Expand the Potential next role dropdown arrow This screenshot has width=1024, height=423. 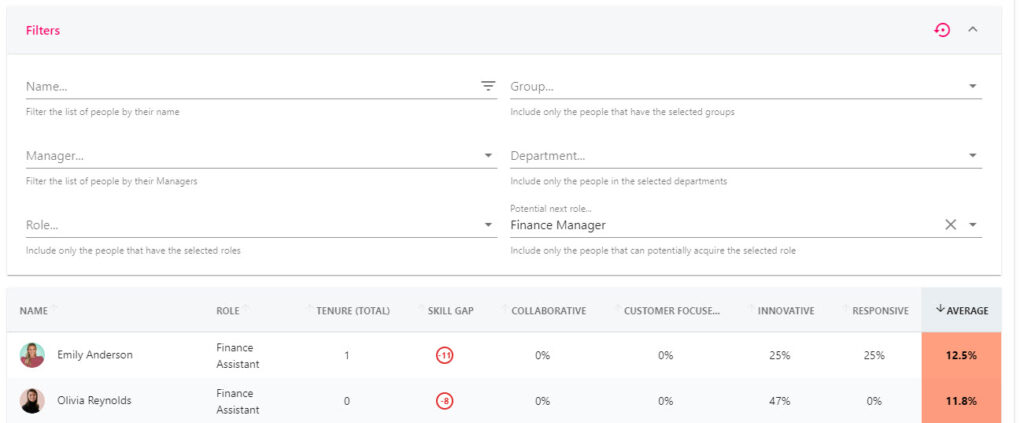tap(972, 225)
